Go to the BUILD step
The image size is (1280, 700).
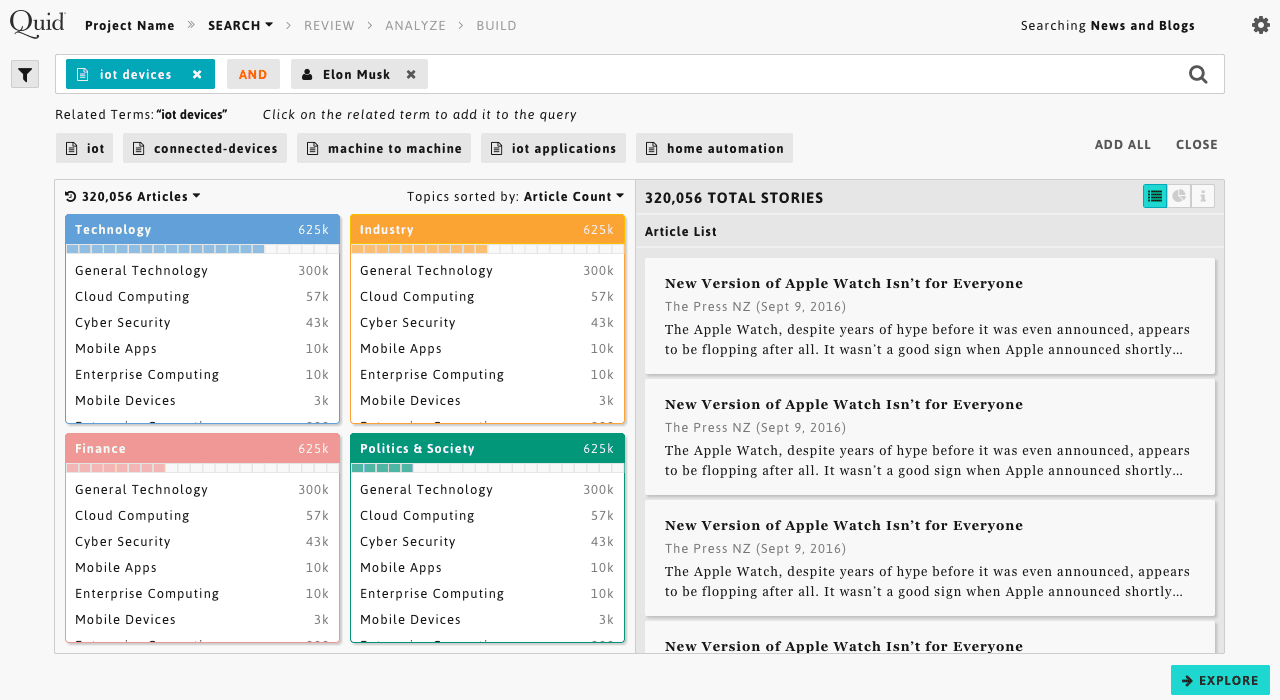coord(496,25)
